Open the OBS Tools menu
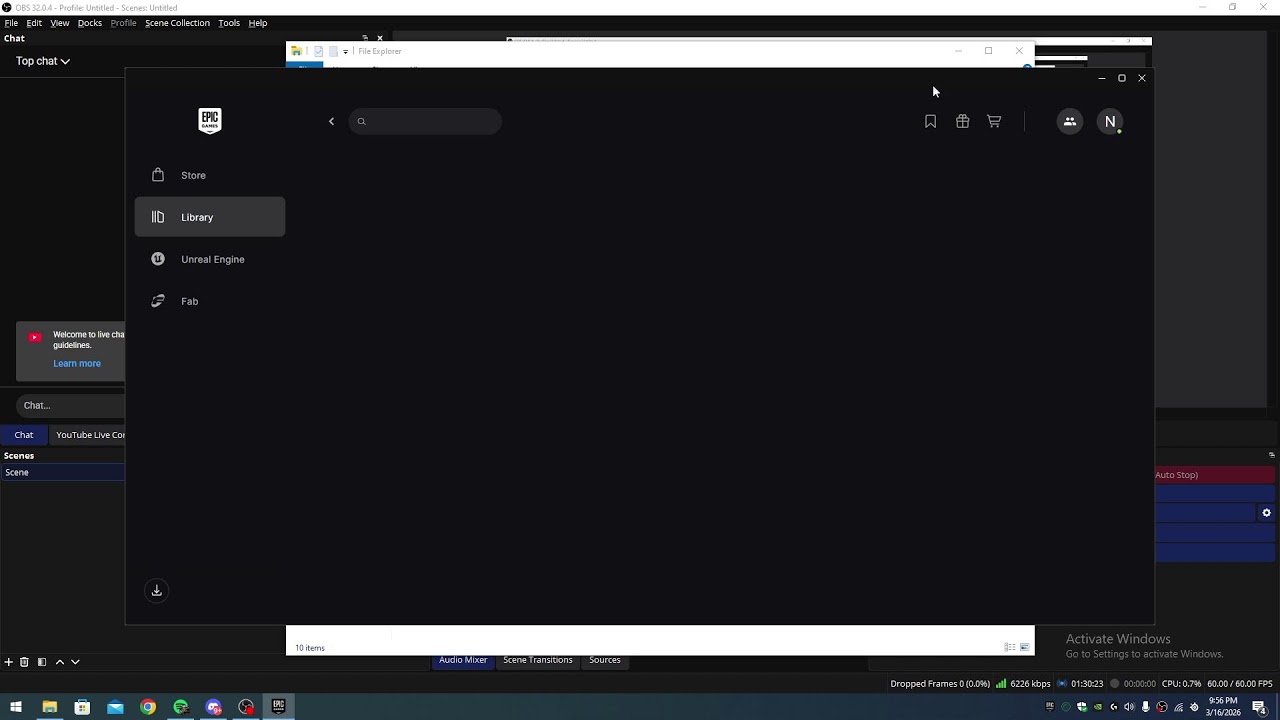 [x=229, y=23]
